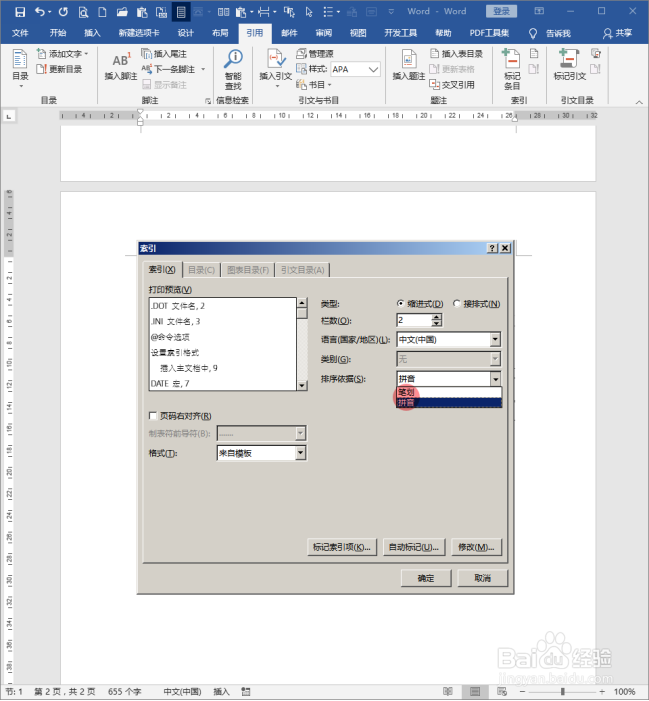Choose 拼音 in the sort list
This screenshot has height=701, width=649.
449,403
